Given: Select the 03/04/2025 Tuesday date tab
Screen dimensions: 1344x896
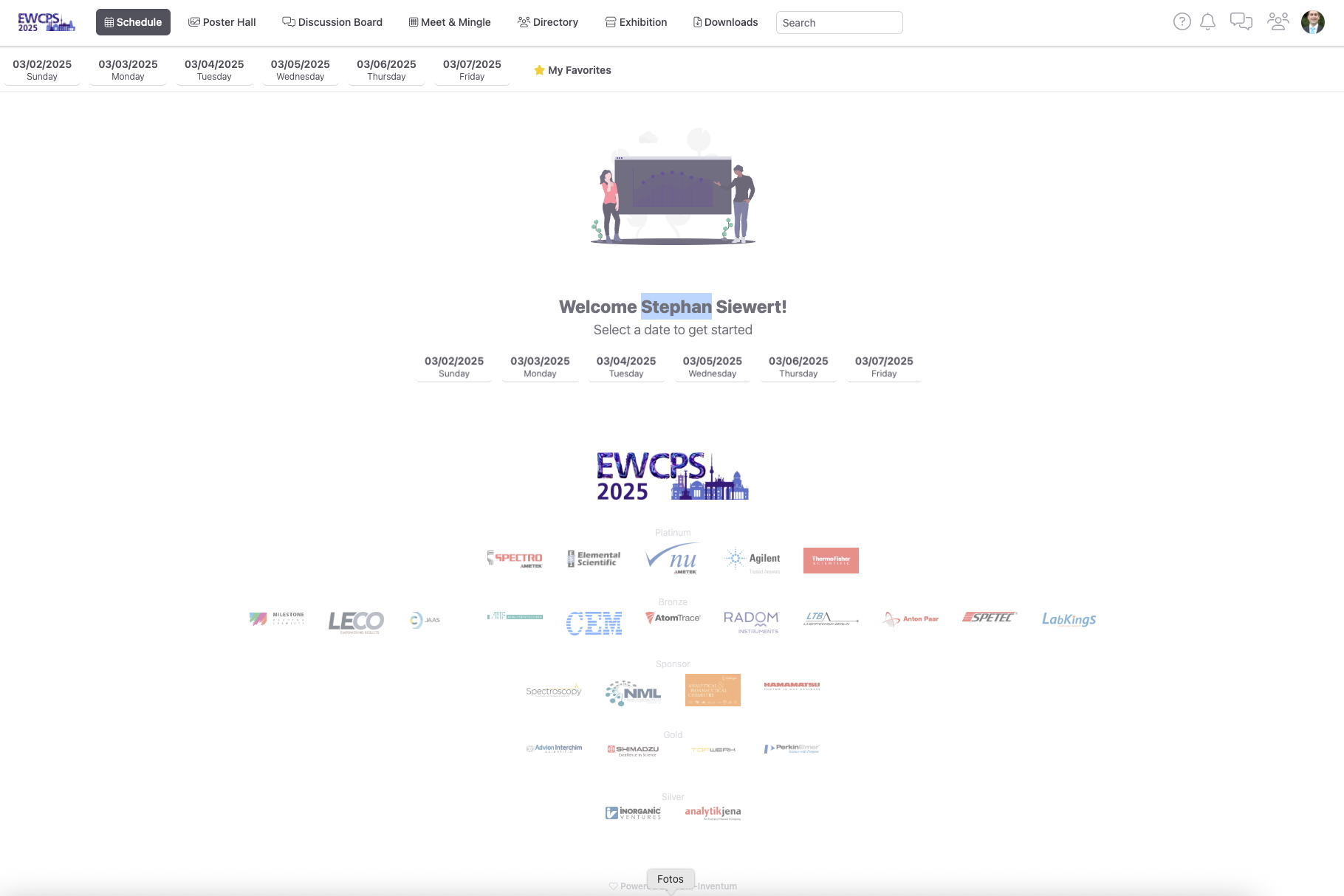Looking at the screenshot, I should [214, 69].
